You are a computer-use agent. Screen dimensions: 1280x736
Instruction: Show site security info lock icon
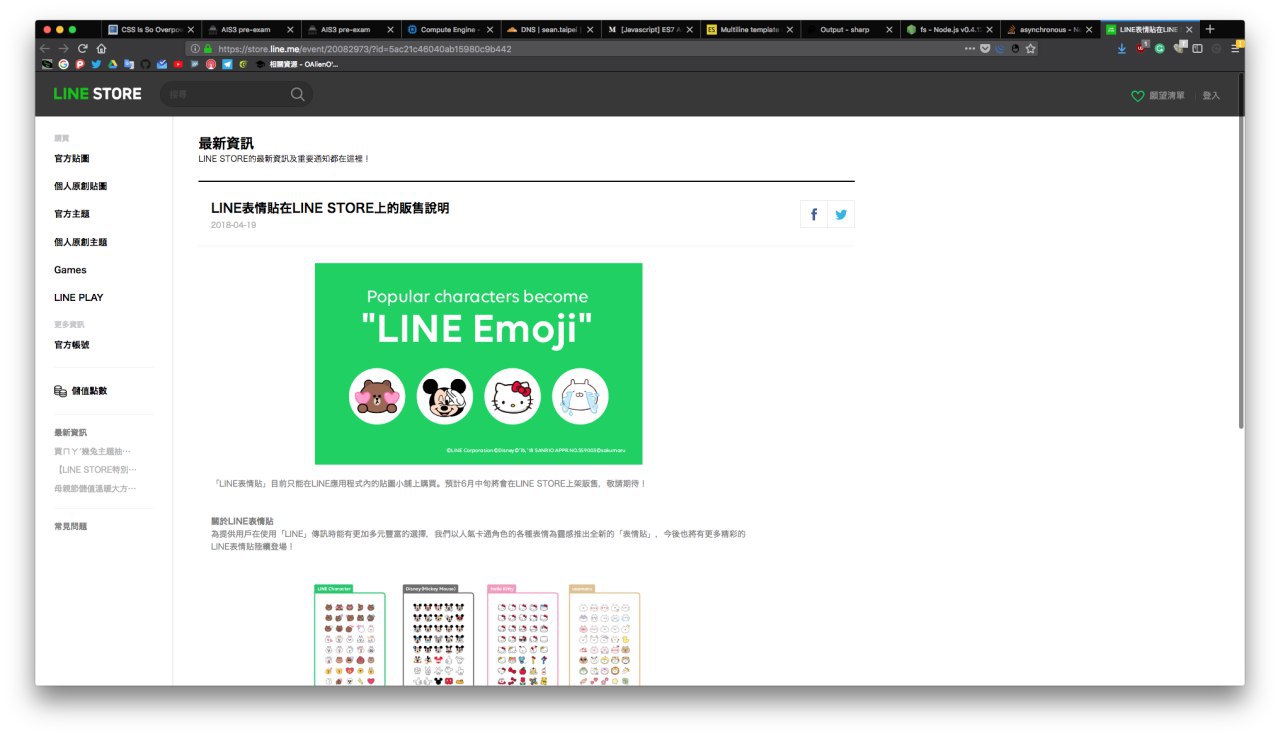pyautogui.click(x=208, y=48)
